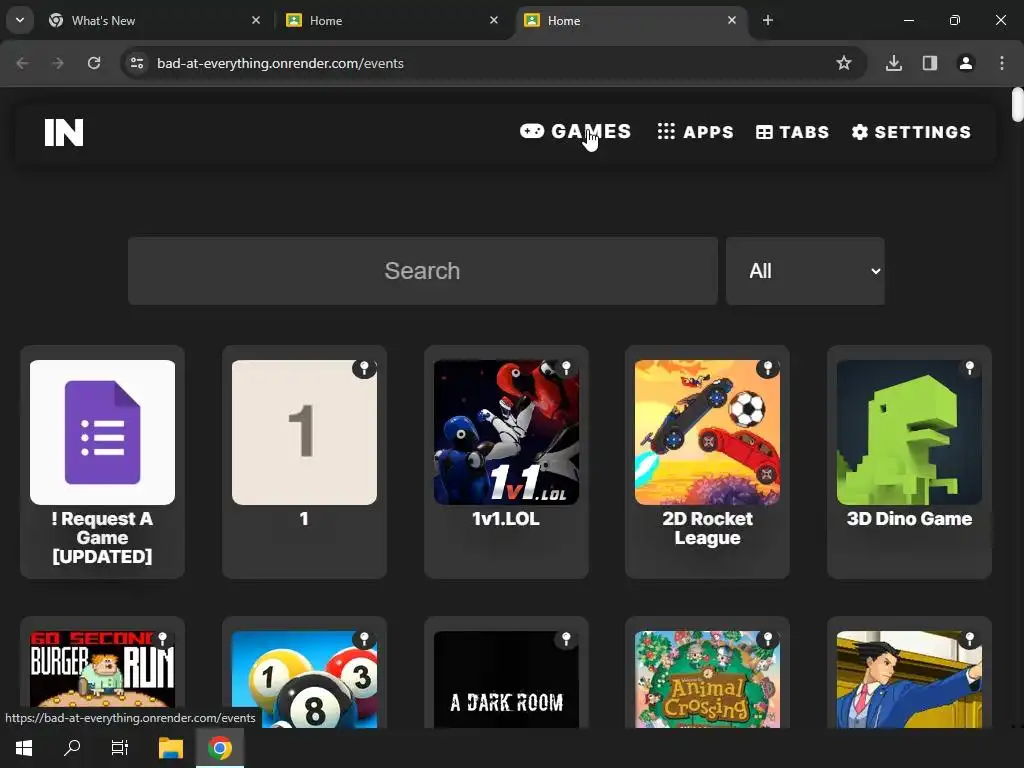
Task: Expand the All category dropdown
Action: pyautogui.click(x=805, y=270)
